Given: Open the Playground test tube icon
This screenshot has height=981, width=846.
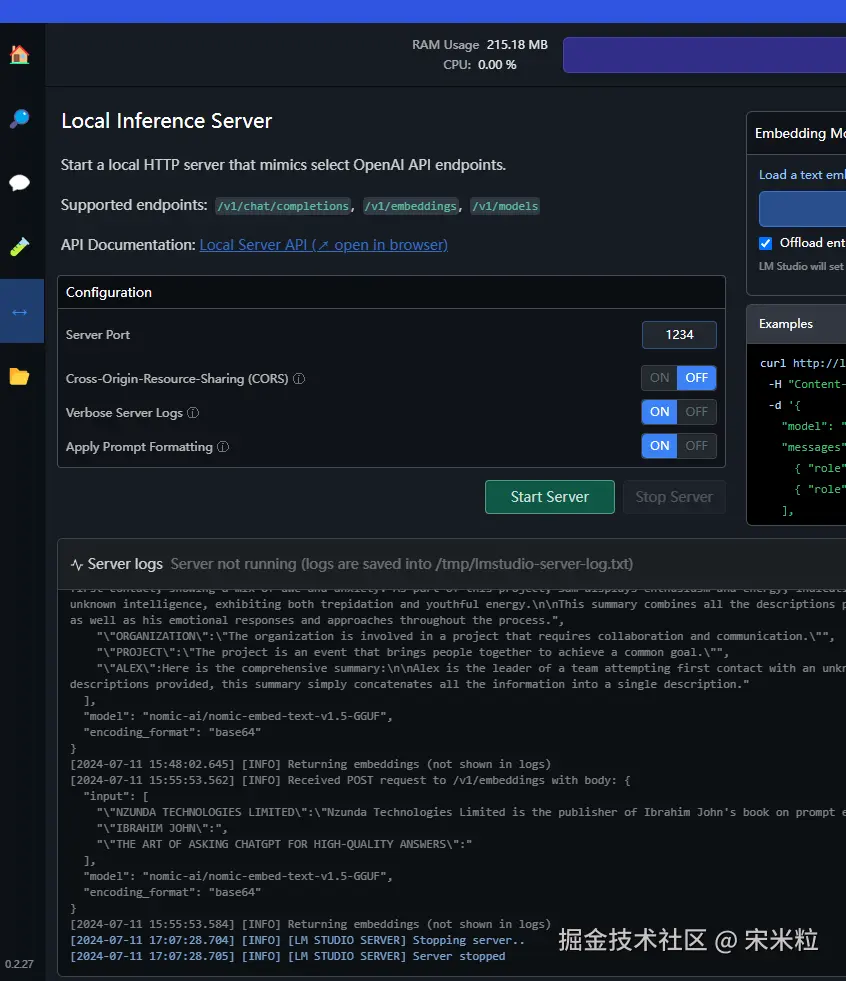Looking at the screenshot, I should (x=19, y=246).
